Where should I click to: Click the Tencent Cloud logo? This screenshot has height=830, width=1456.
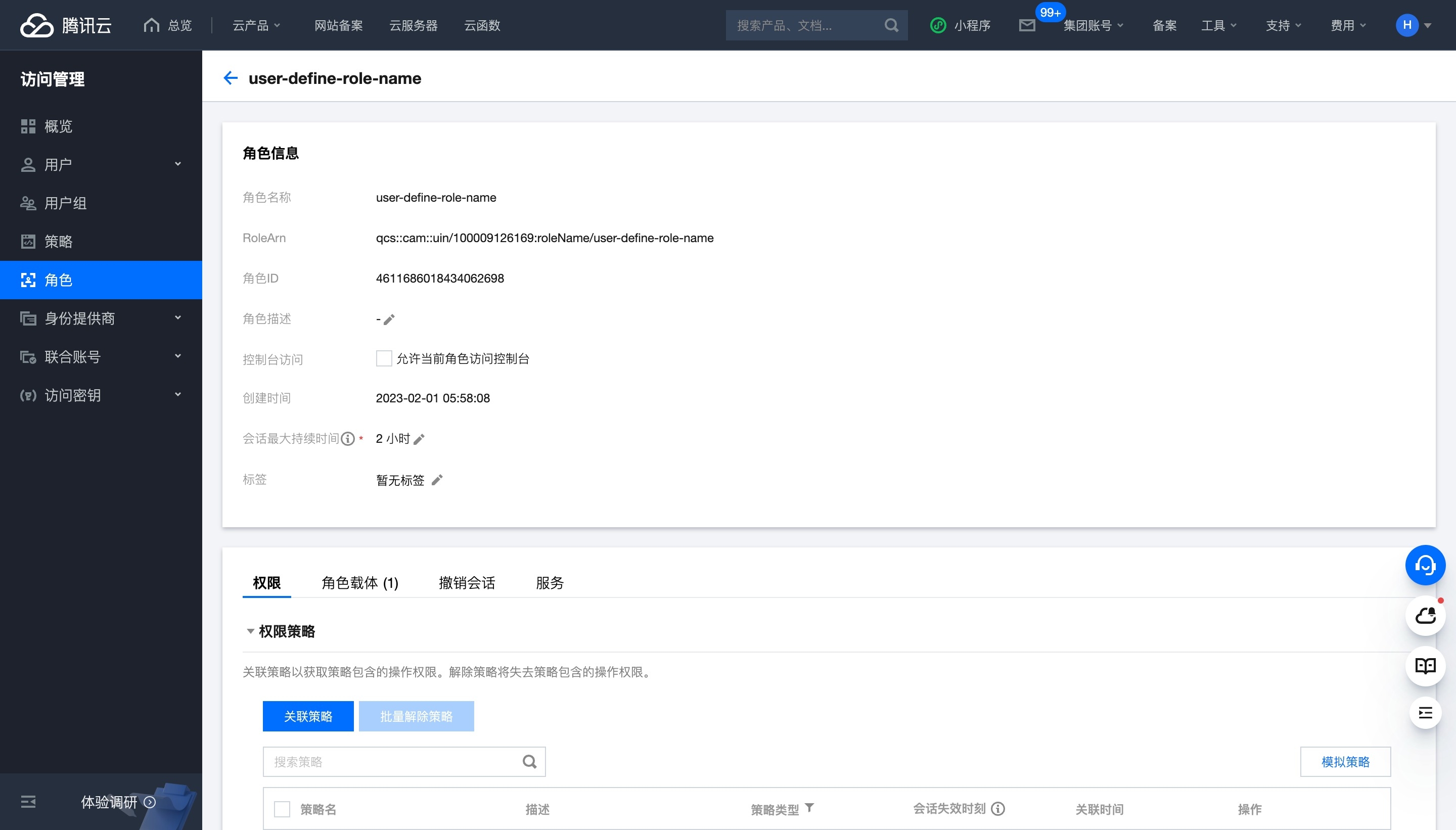coord(66,25)
